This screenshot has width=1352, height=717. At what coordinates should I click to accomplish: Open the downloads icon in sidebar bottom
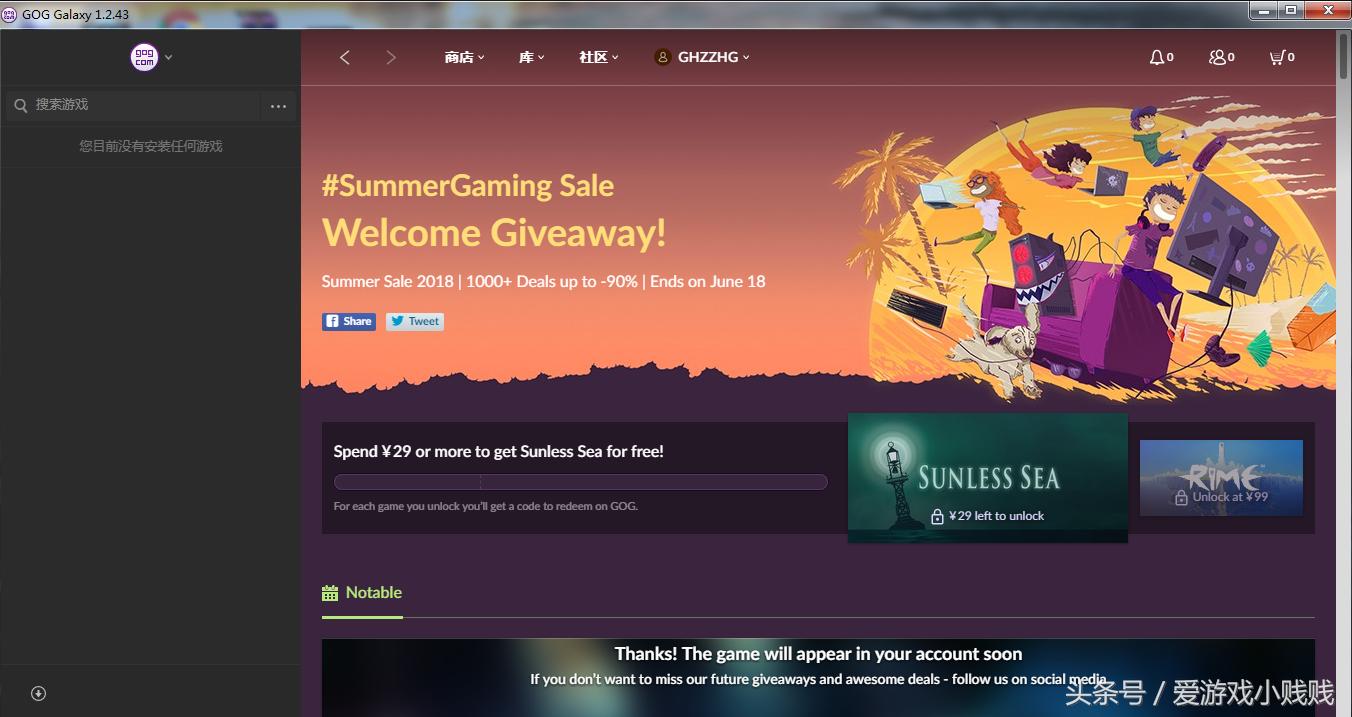[38, 693]
